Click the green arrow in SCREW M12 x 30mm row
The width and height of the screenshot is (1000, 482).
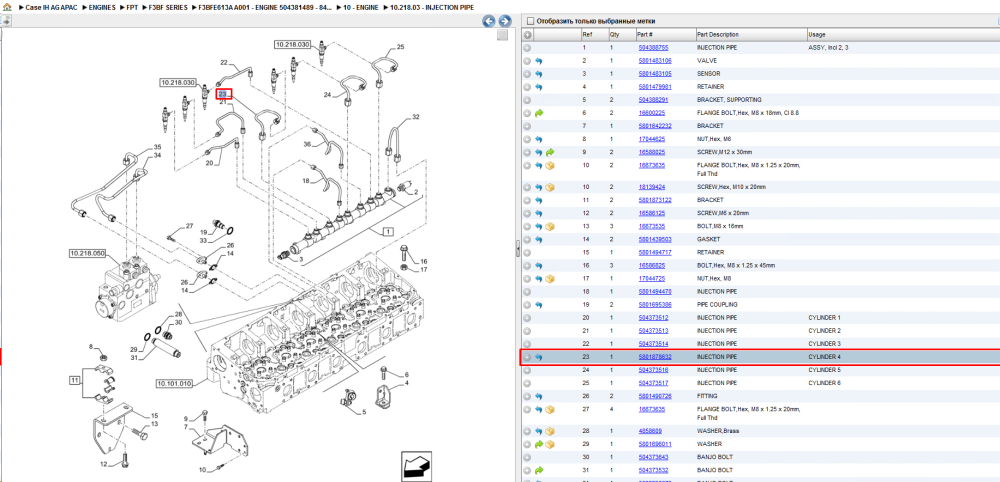(550, 152)
